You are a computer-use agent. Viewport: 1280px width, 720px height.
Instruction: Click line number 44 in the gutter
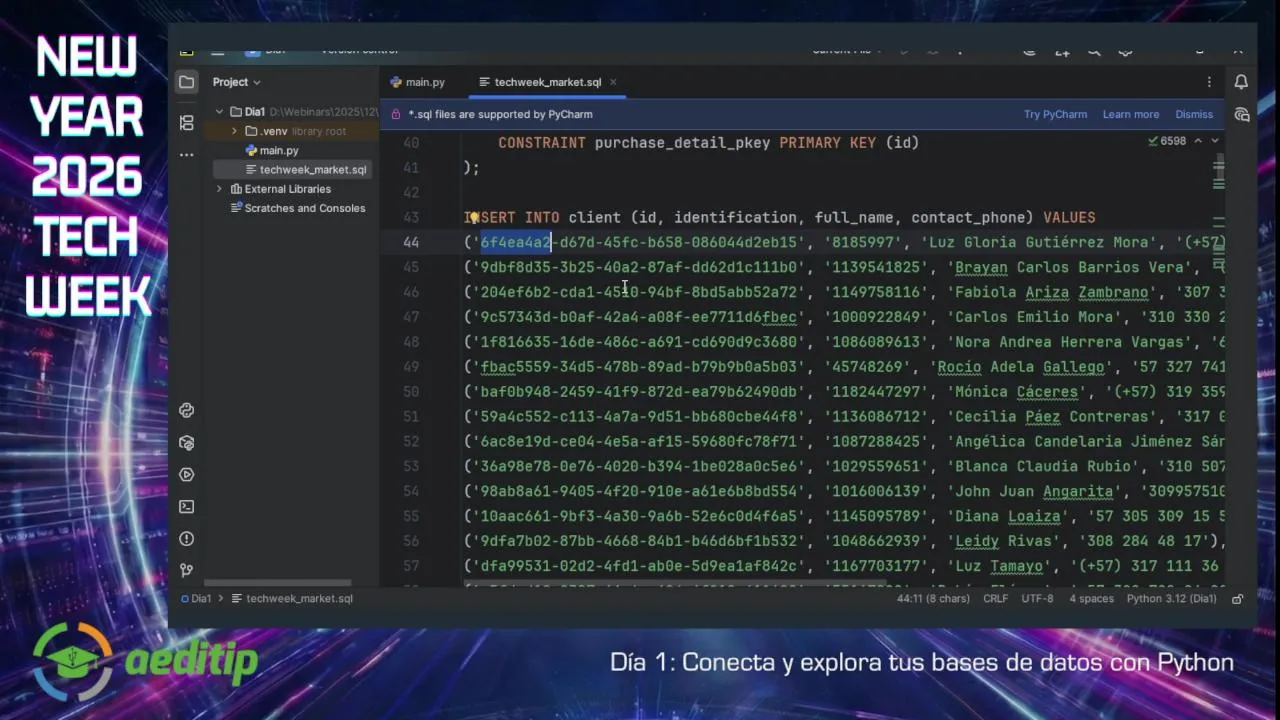[411, 242]
